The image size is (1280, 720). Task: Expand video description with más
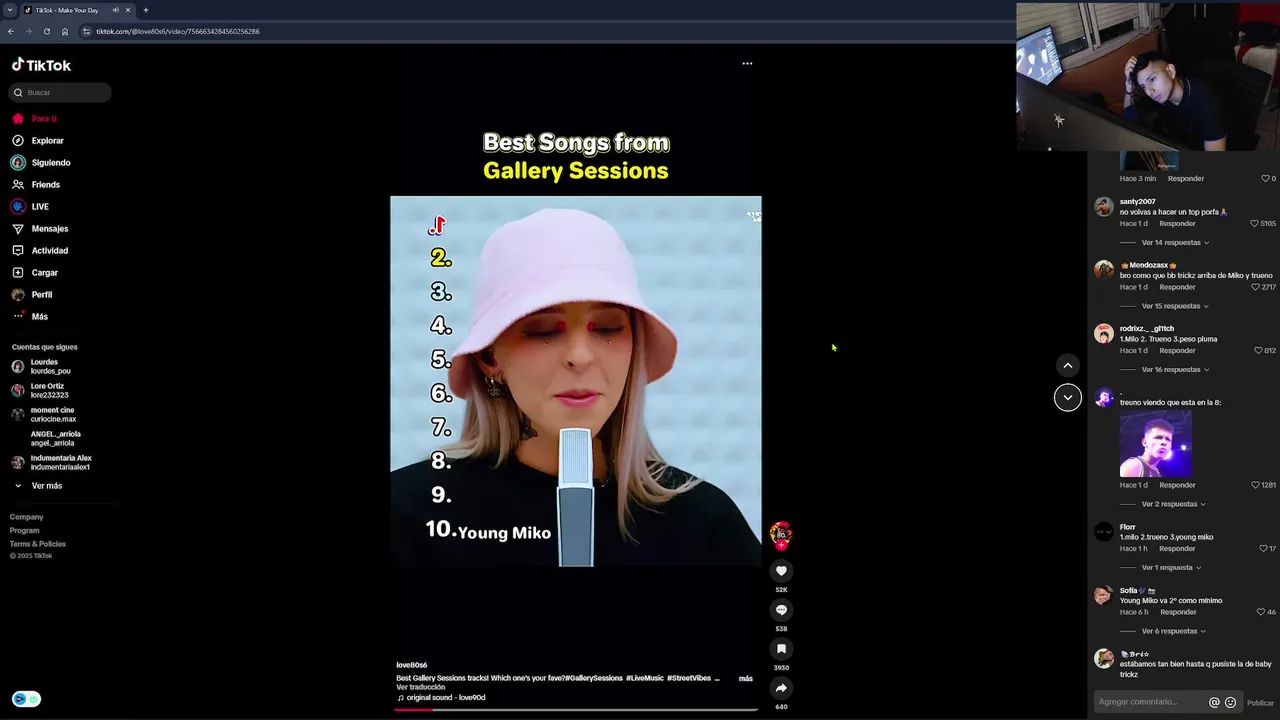pyautogui.click(x=745, y=678)
